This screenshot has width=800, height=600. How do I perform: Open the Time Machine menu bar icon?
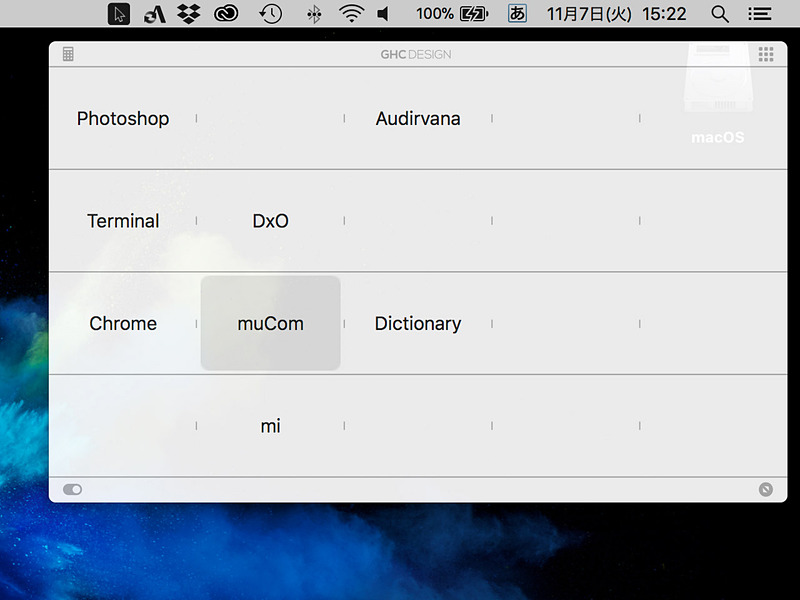tap(270, 14)
